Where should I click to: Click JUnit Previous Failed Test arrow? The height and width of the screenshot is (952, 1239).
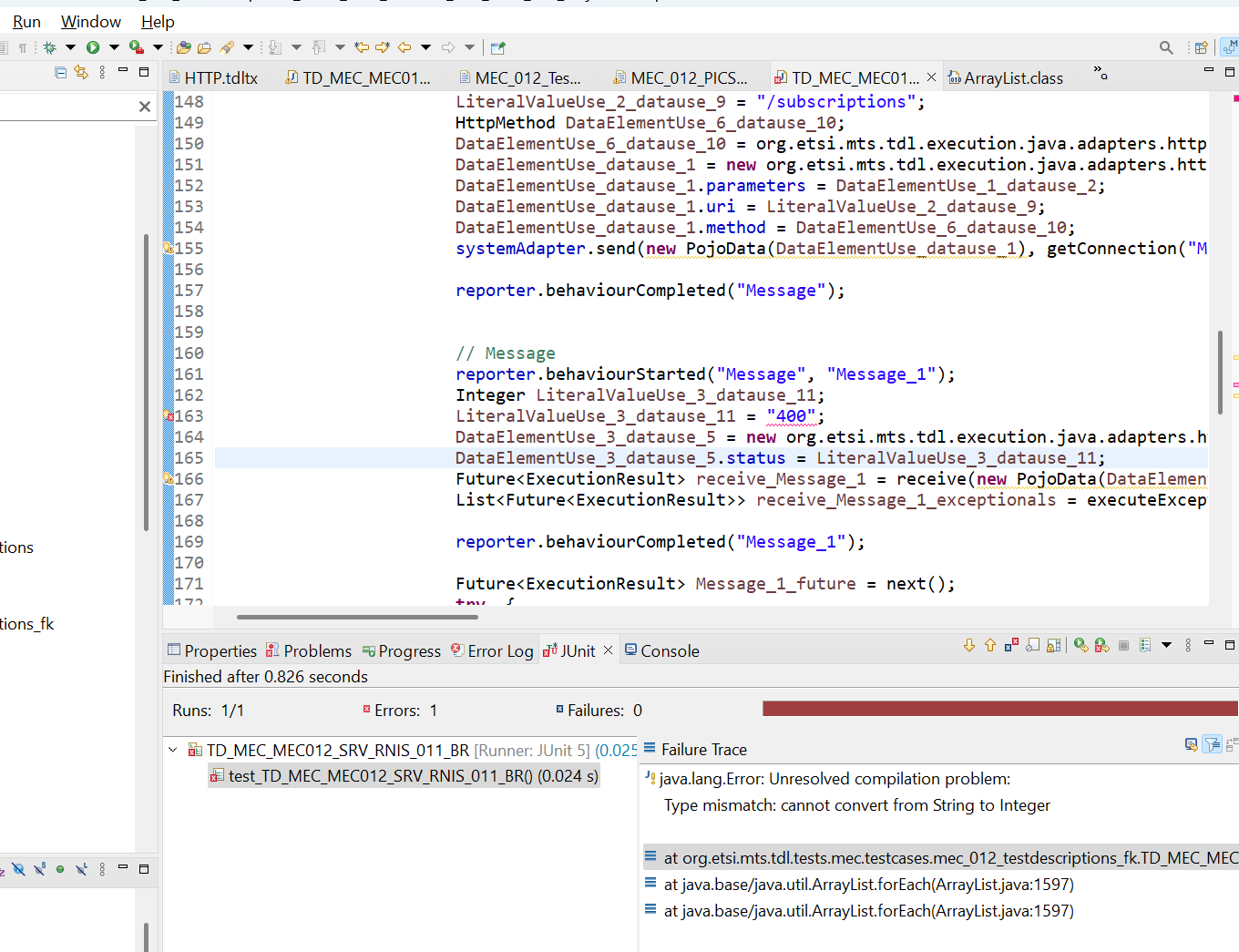990,646
